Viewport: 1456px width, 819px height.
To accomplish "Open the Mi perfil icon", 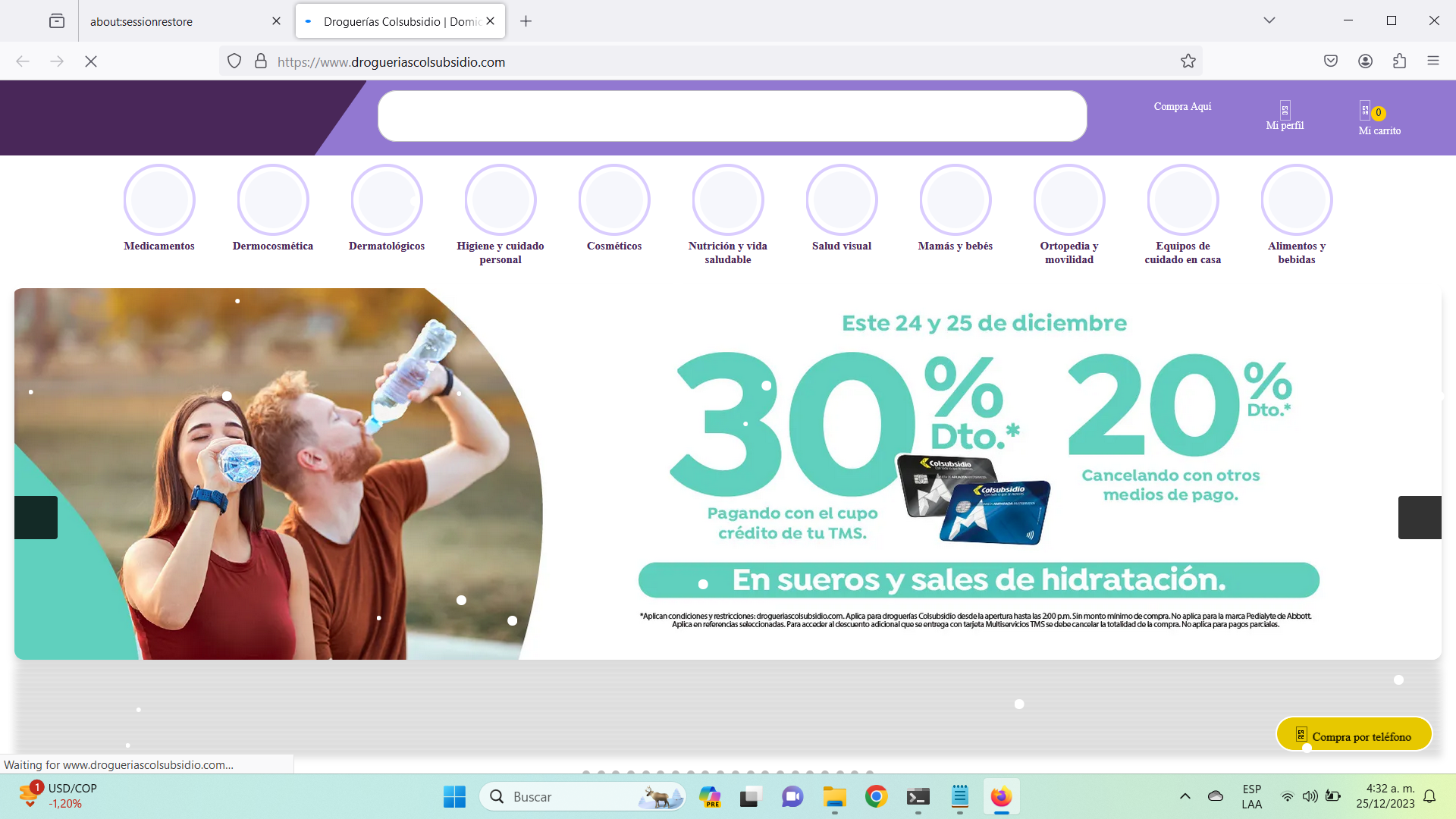I will 1285,110.
